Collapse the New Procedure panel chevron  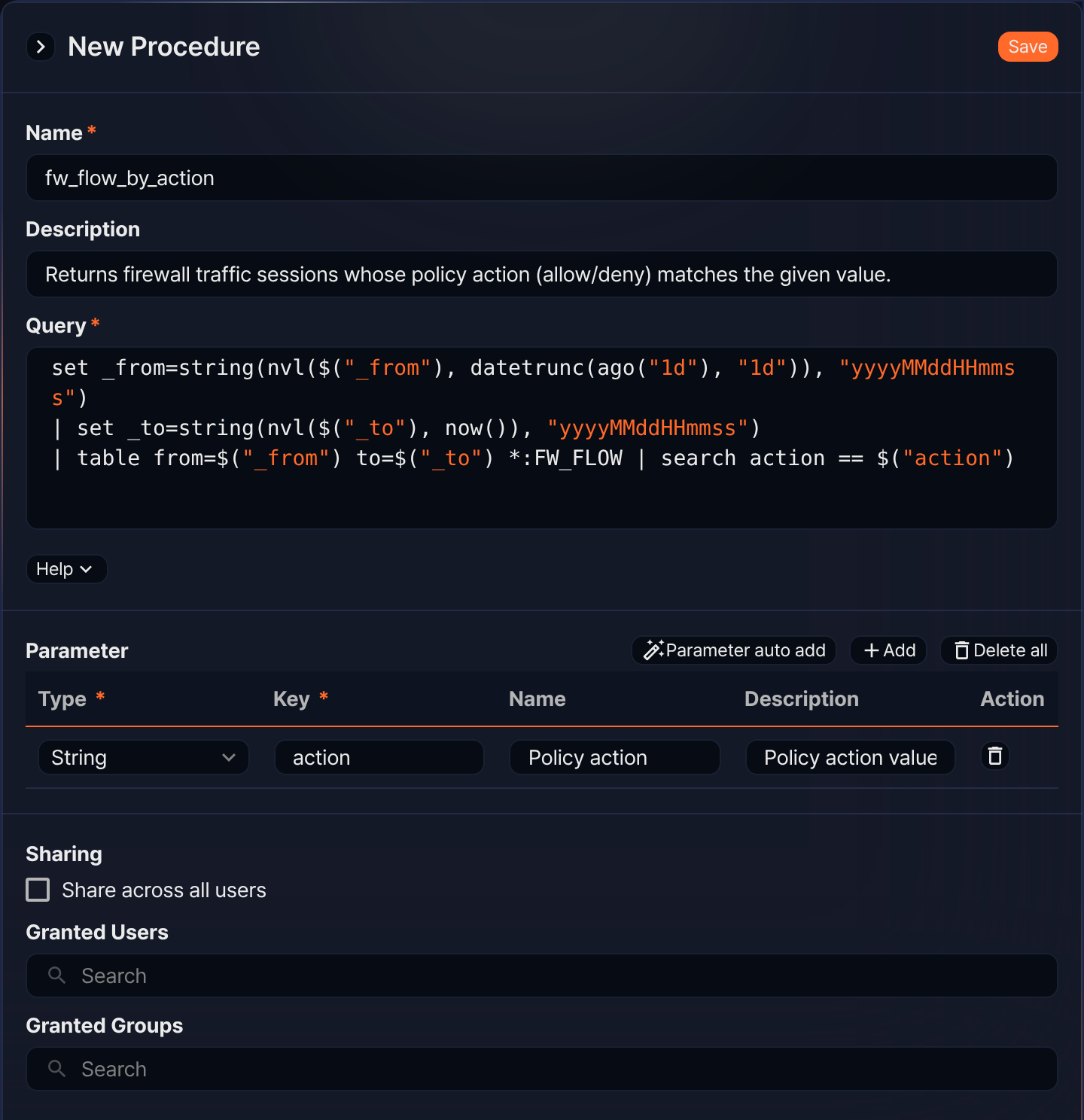tap(41, 47)
